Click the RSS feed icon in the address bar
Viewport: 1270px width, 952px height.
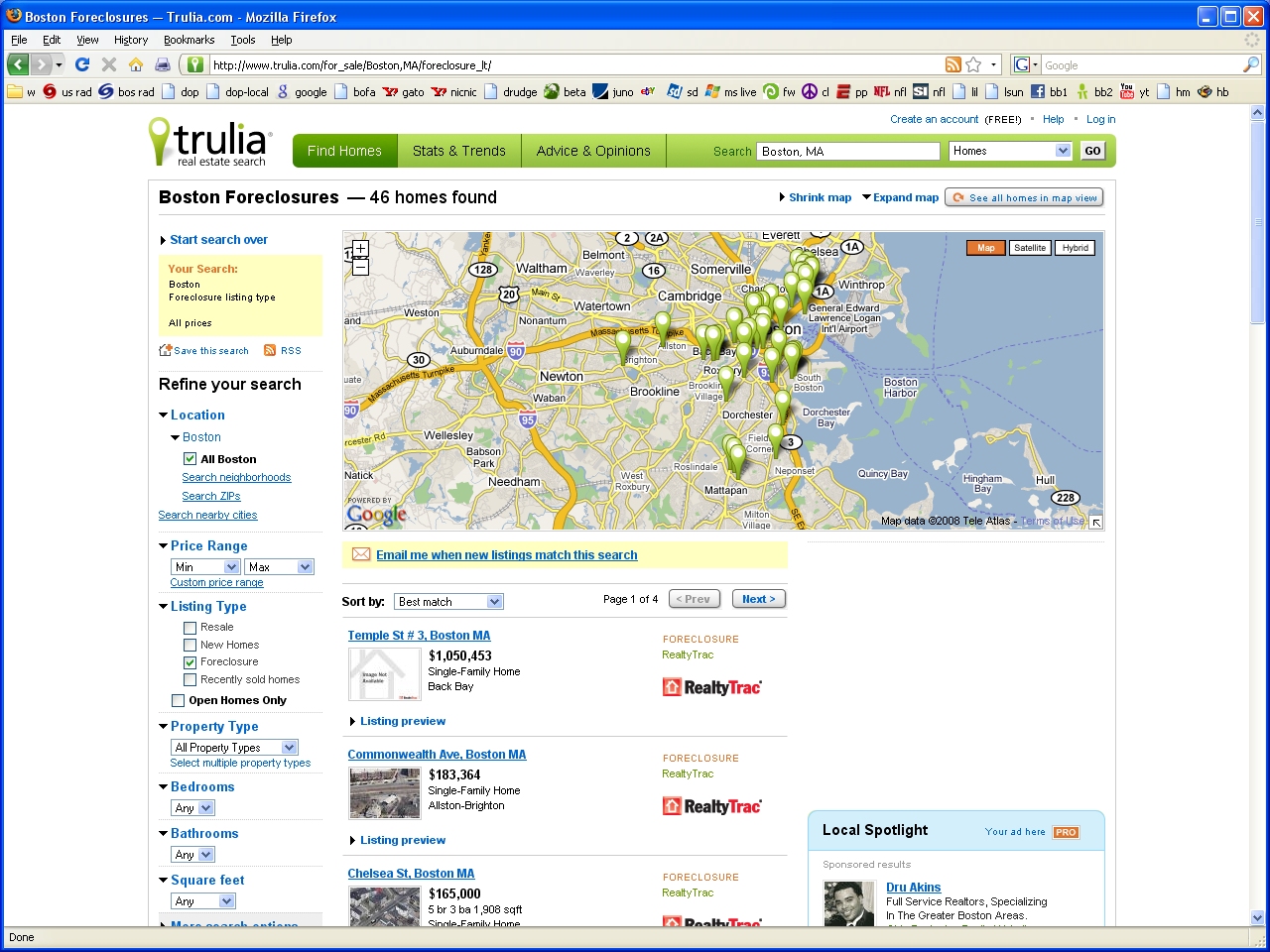(x=953, y=64)
